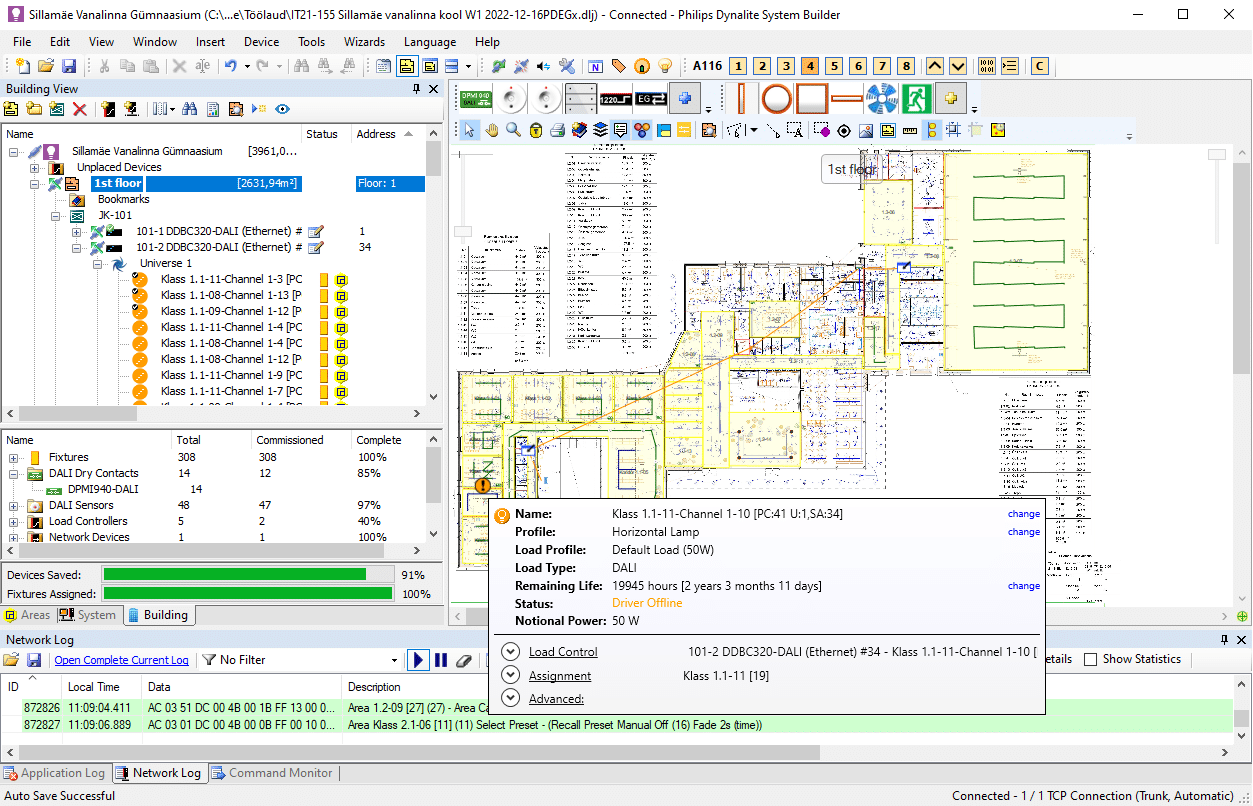Toggle the eye visibility icon in Building View
This screenshot has width=1253, height=806.
pyautogui.click(x=283, y=109)
